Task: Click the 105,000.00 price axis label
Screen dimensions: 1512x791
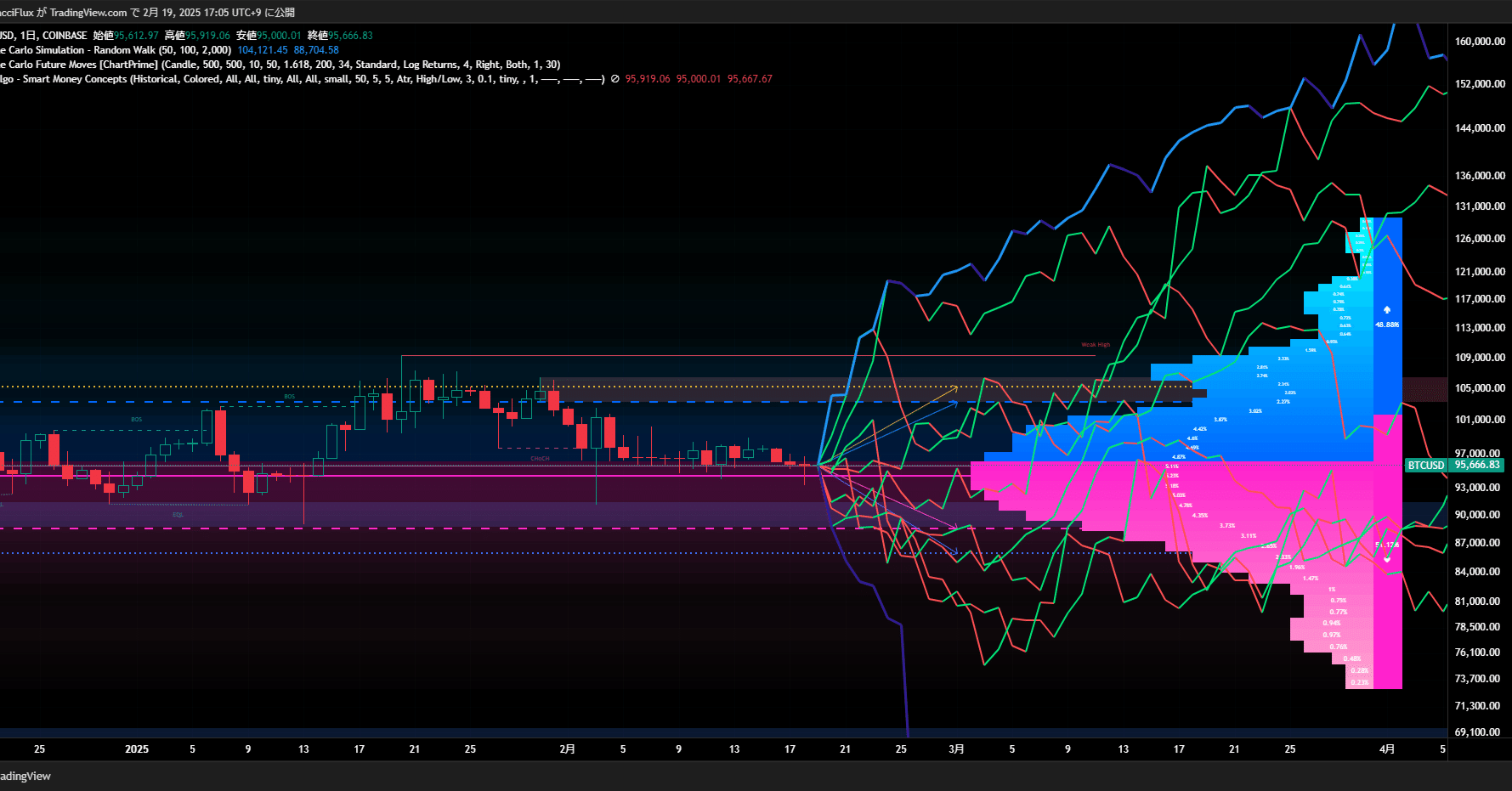Action: point(1480,388)
